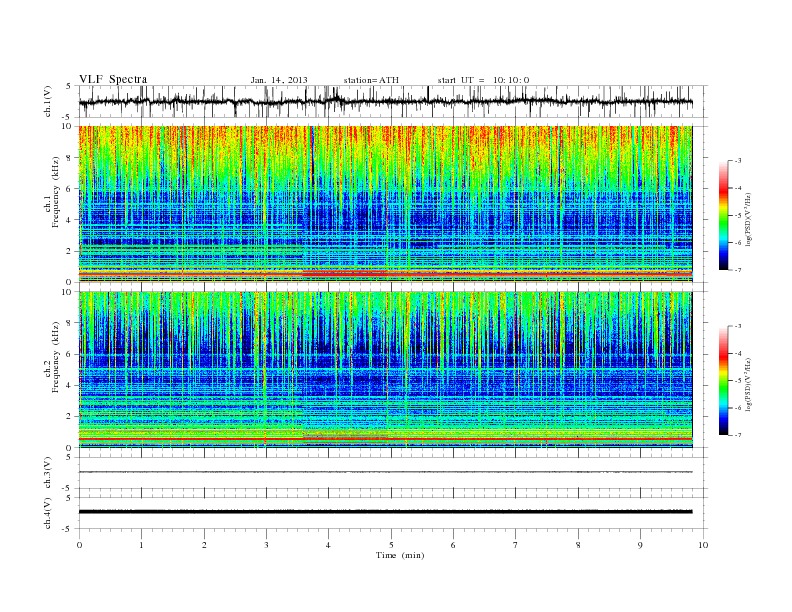Click the "4" kHz tick of ch.2 spectrogram

click(70, 385)
